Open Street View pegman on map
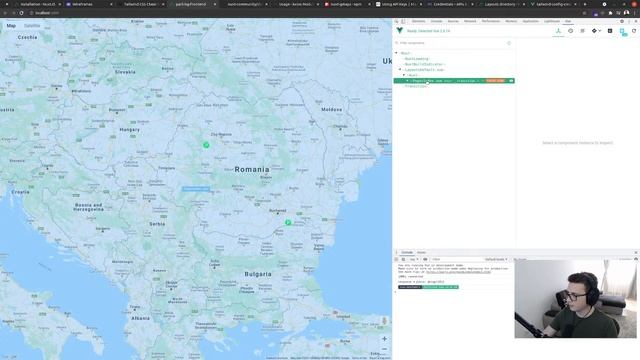Image resolution: width=640 pixels, height=360 pixels. pos(384,321)
